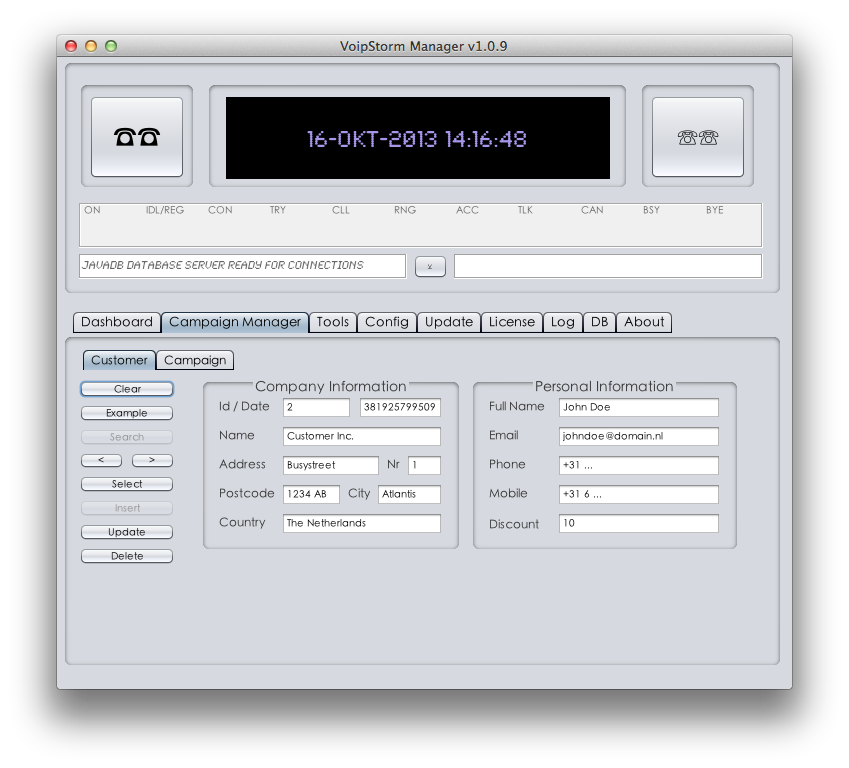Show the Log tab

[x=562, y=322]
